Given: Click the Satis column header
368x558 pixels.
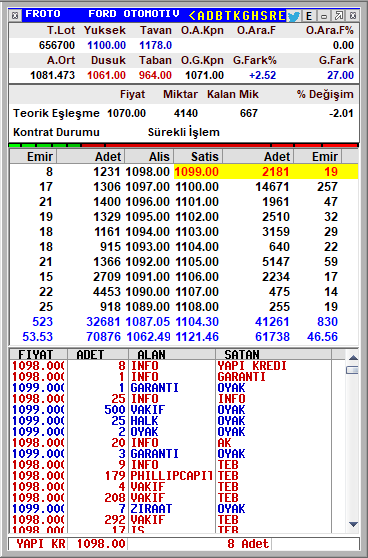Looking at the screenshot, I should [198, 157].
